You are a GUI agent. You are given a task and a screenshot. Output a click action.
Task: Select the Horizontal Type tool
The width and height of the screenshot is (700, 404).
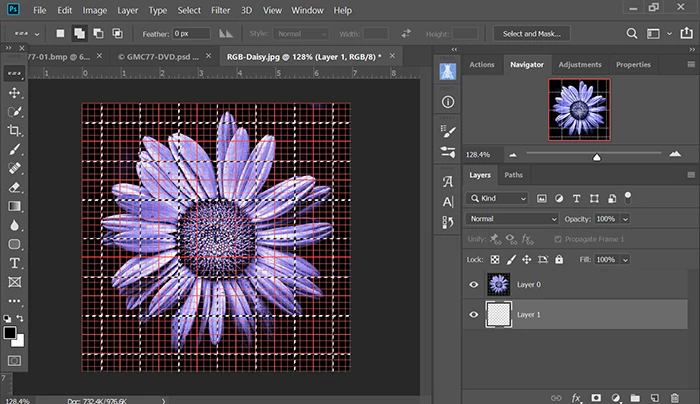pos(15,262)
